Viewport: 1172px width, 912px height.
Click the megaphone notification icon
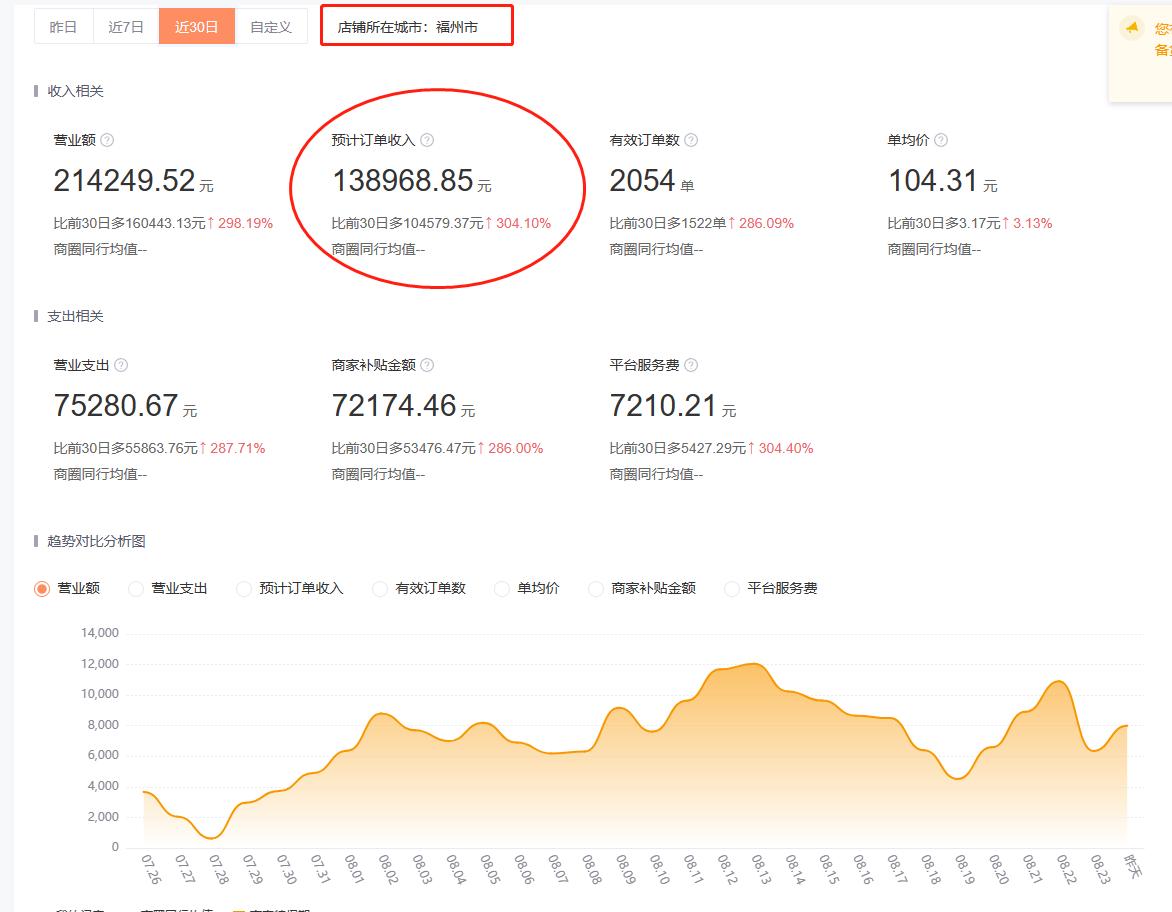coord(1131,28)
